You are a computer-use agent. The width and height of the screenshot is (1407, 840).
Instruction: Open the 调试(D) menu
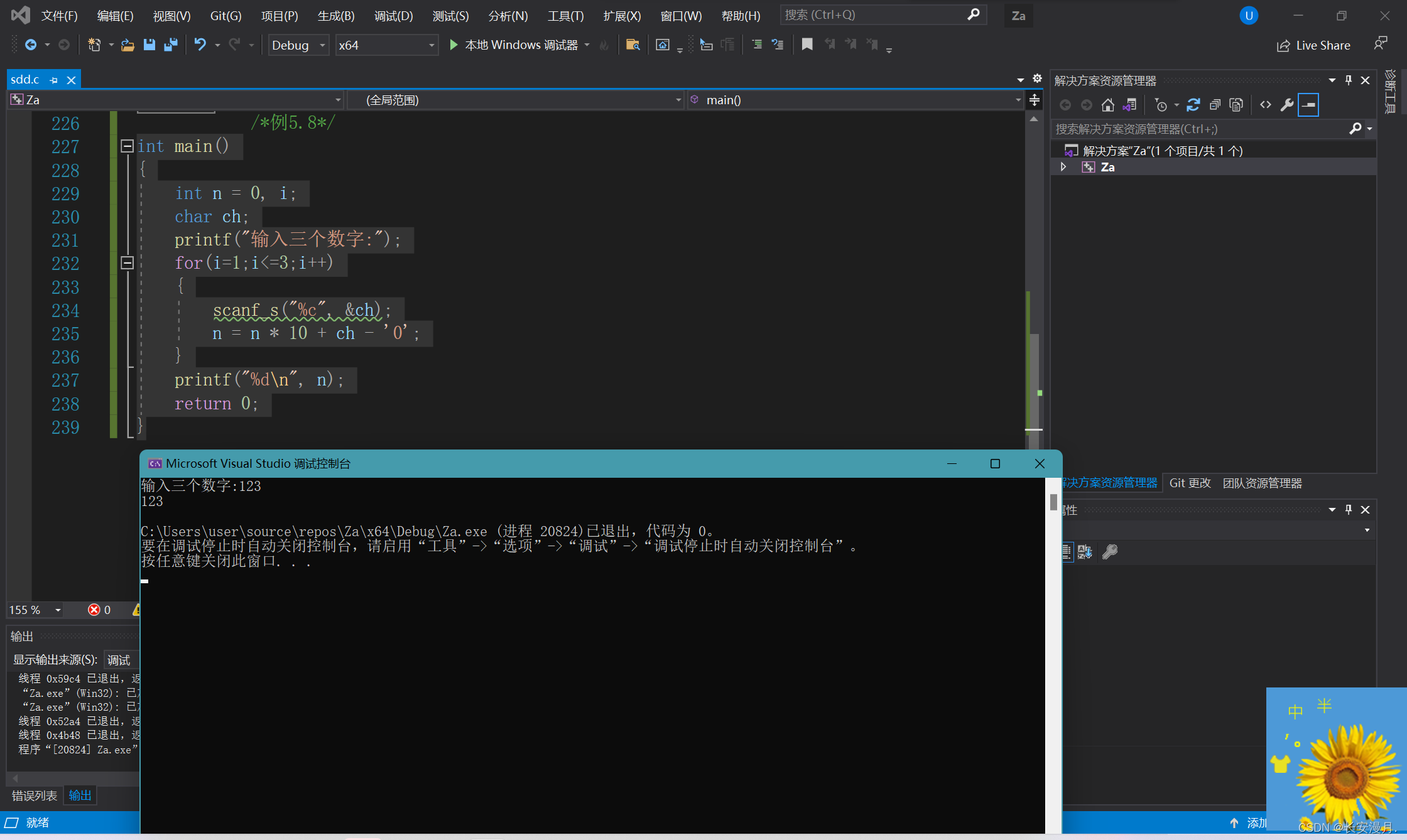tap(393, 16)
